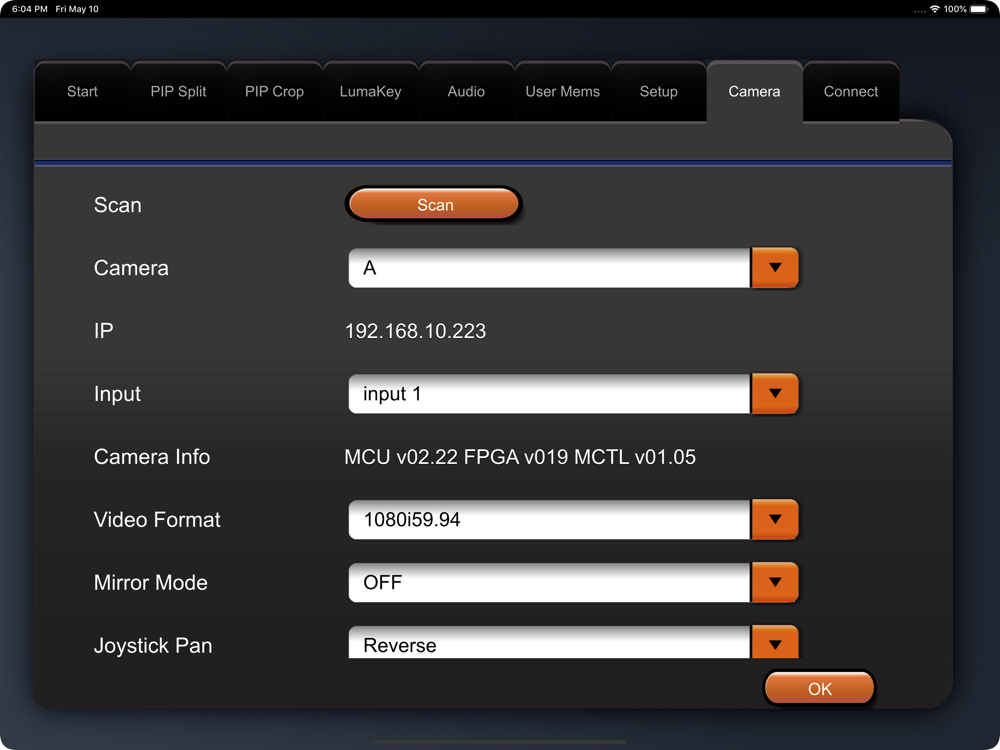This screenshot has width=1000, height=750.
Task: Tap the battery icon in status bar
Action: pos(979,9)
